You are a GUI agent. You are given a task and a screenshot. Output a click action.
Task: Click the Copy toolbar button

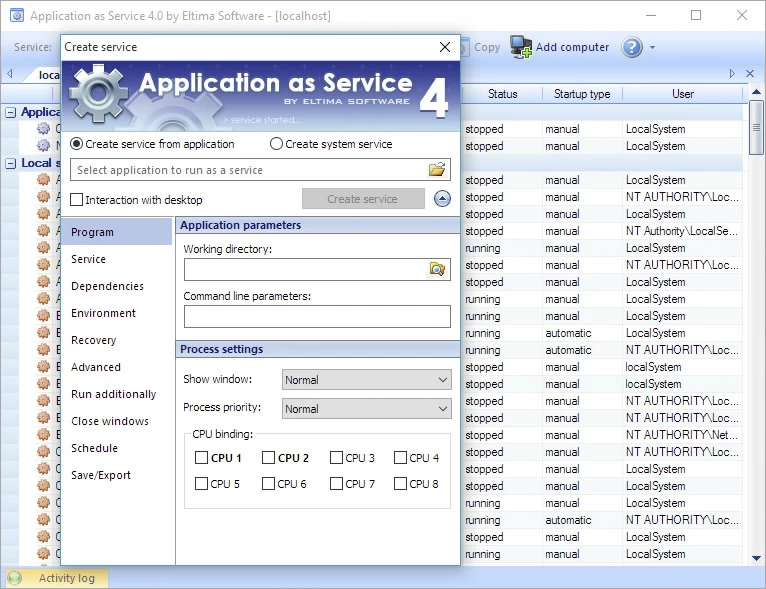(486, 47)
